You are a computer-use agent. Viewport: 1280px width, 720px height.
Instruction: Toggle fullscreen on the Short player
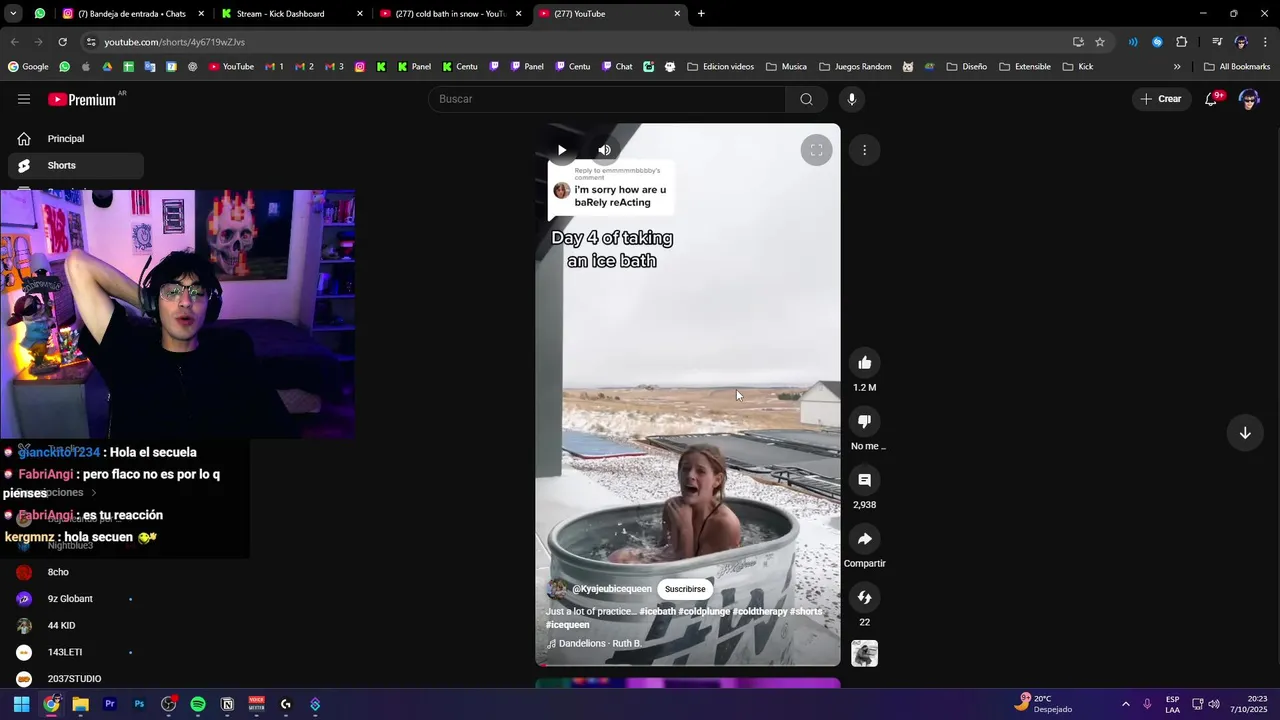[816, 150]
